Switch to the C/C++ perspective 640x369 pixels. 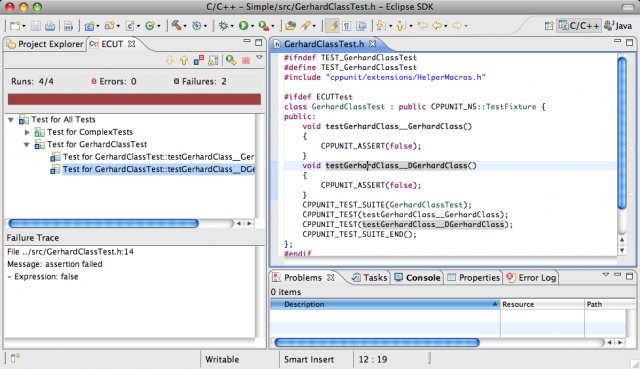click(579, 26)
